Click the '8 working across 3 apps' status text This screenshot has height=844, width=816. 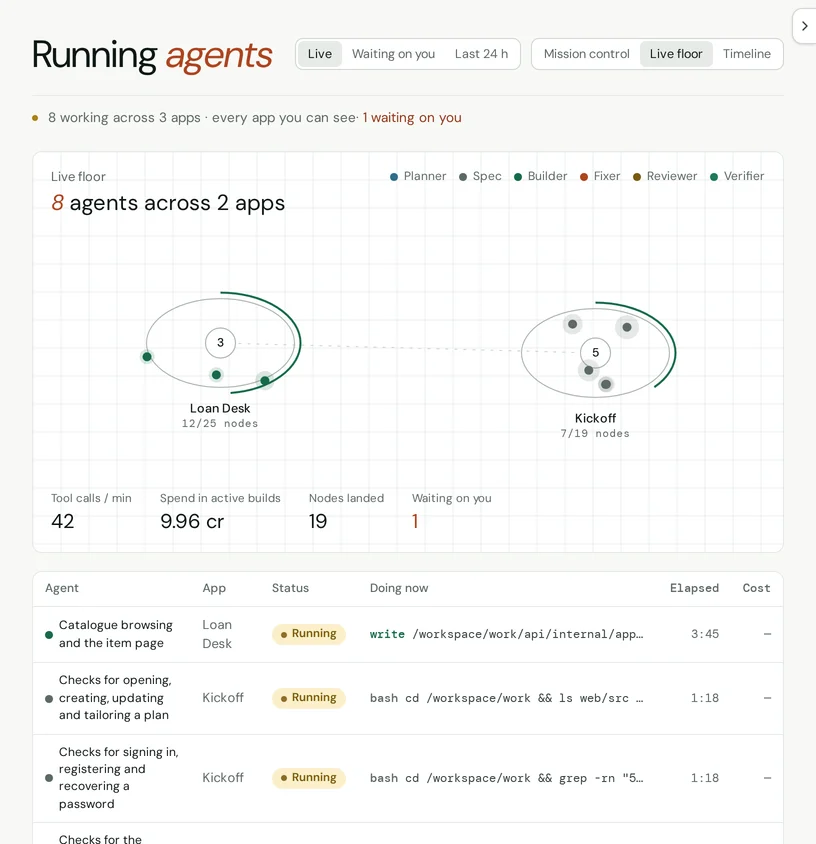tap(124, 117)
